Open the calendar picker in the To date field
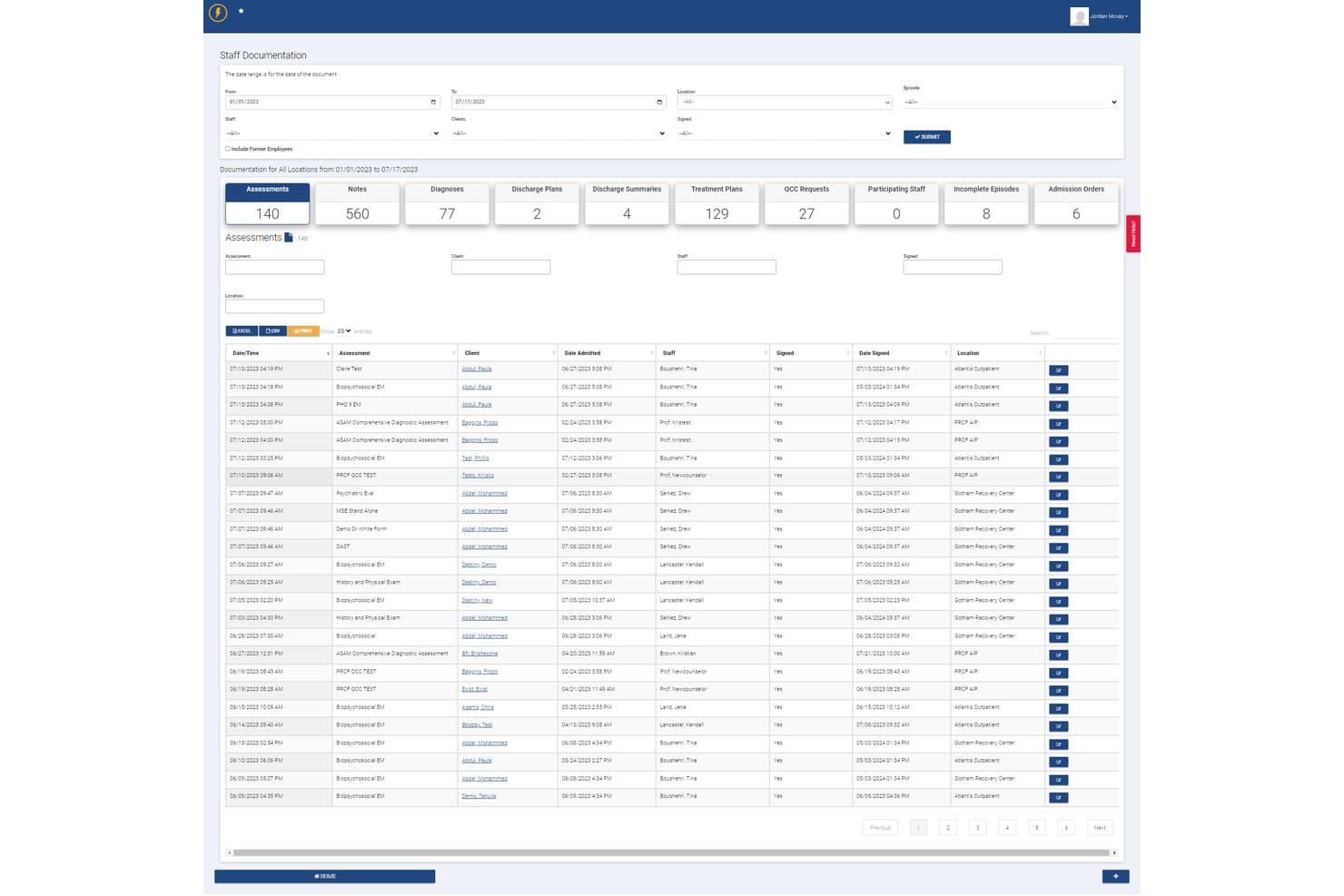Viewport: 1344px width, 896px height. (x=659, y=102)
